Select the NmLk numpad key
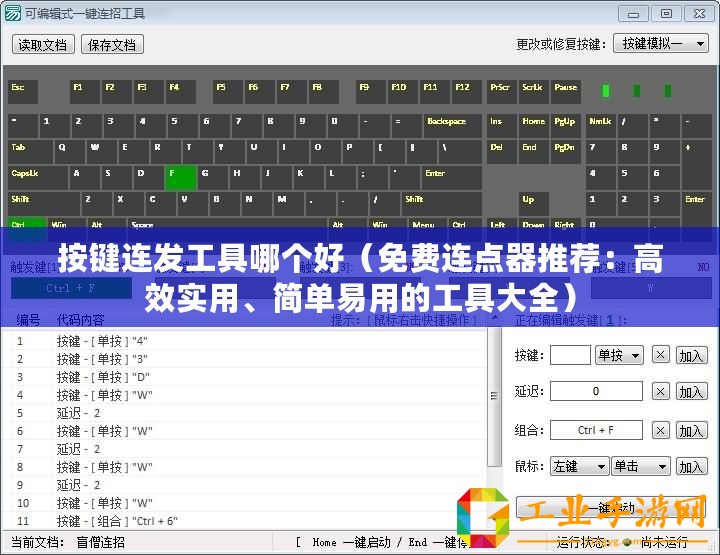This screenshot has height=555, width=720. coord(601,126)
